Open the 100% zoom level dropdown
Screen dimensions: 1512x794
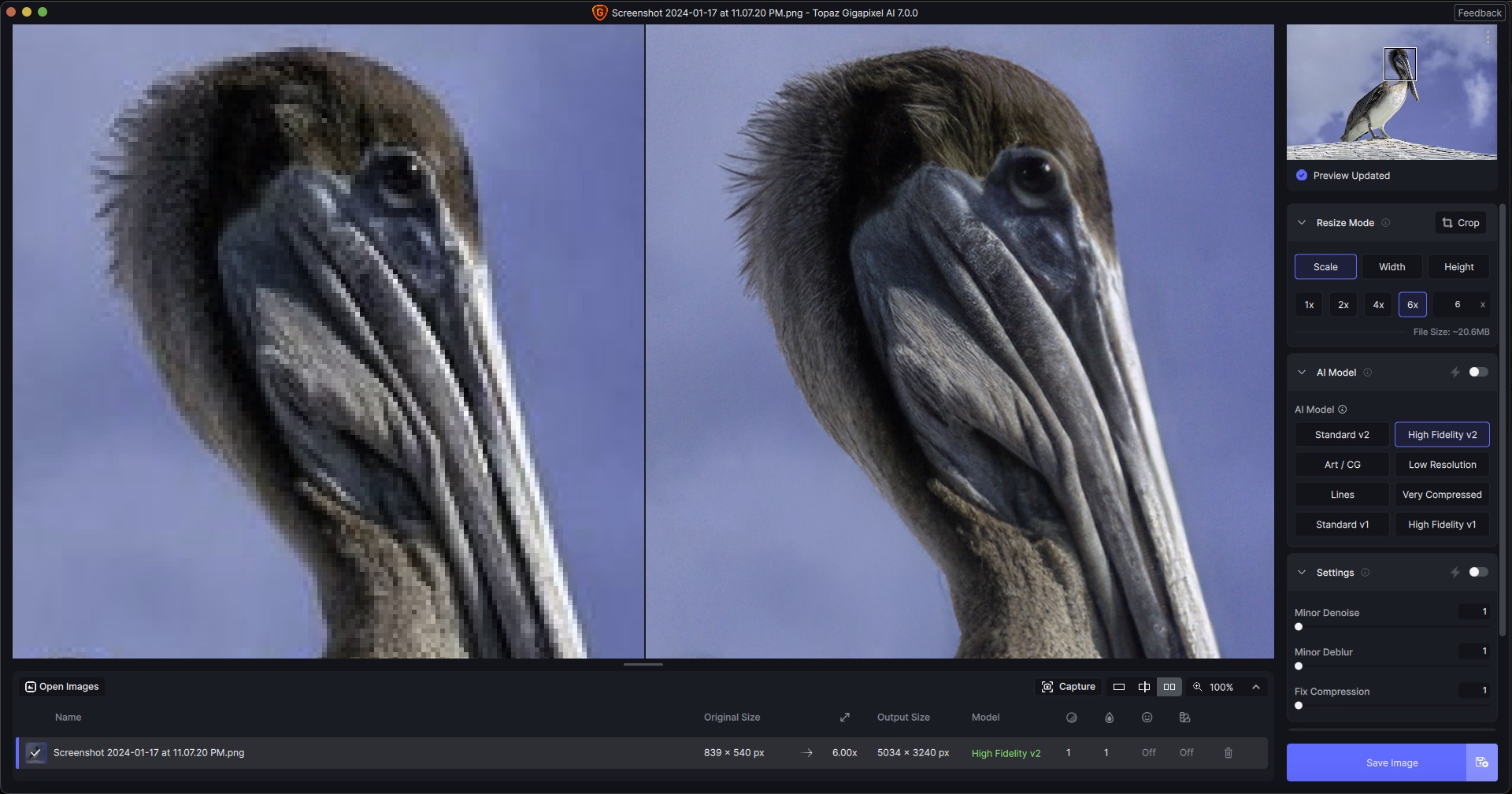coord(1221,687)
